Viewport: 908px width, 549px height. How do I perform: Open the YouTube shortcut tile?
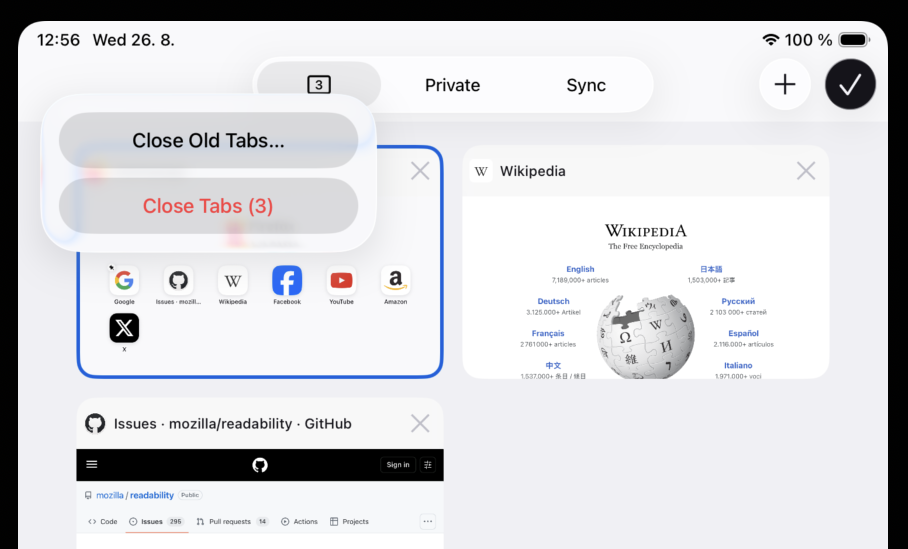click(342, 285)
